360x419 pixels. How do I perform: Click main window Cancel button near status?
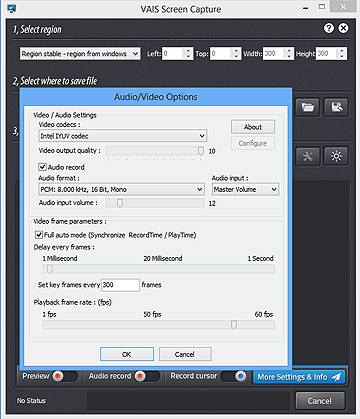point(320,401)
